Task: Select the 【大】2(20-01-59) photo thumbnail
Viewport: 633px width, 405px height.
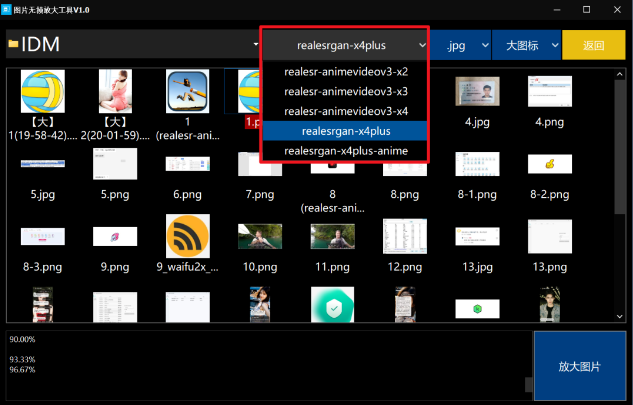Action: (x=115, y=91)
